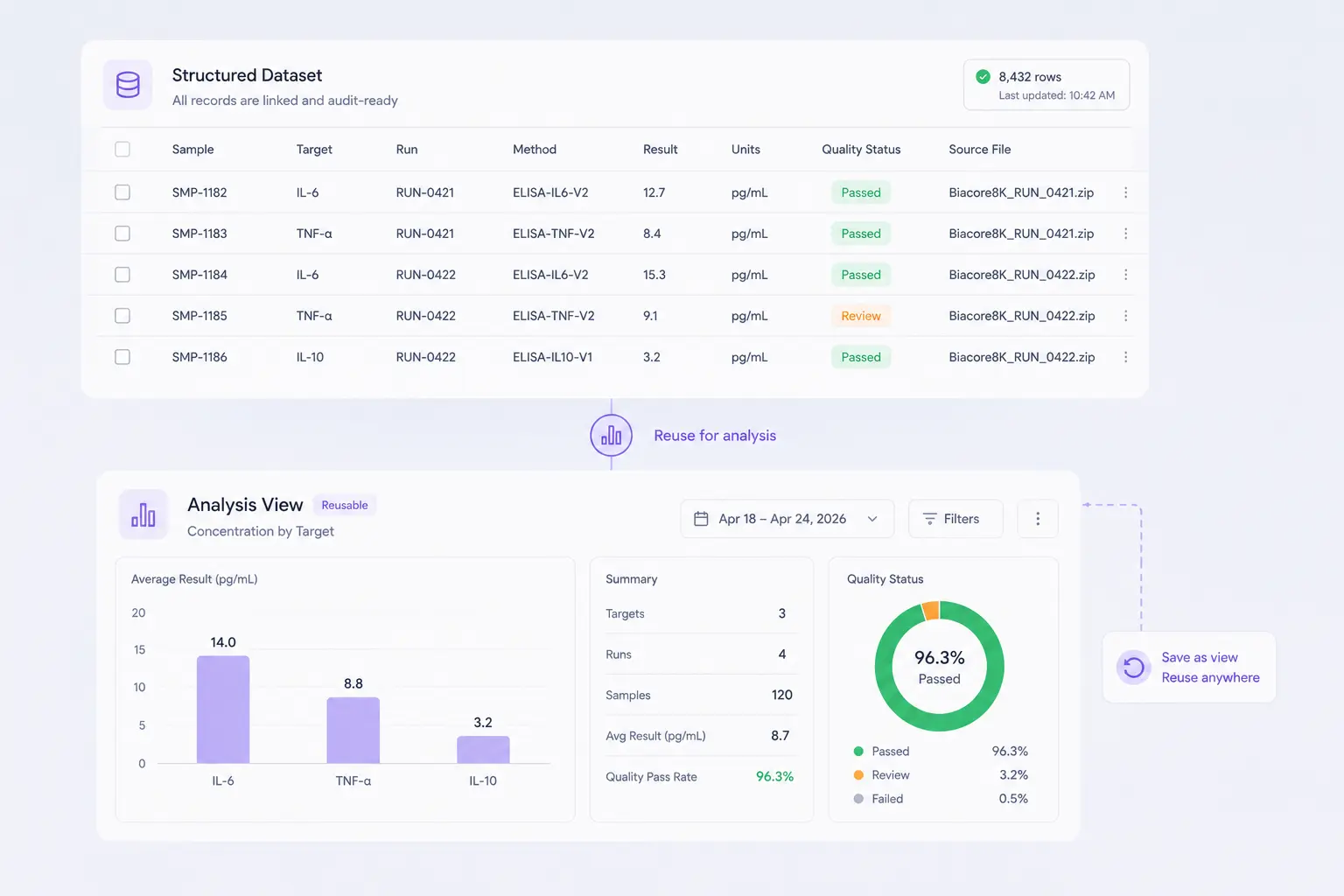This screenshot has width=1344, height=896.
Task: Click the Passed badge for SMP-1182
Action: (x=861, y=192)
